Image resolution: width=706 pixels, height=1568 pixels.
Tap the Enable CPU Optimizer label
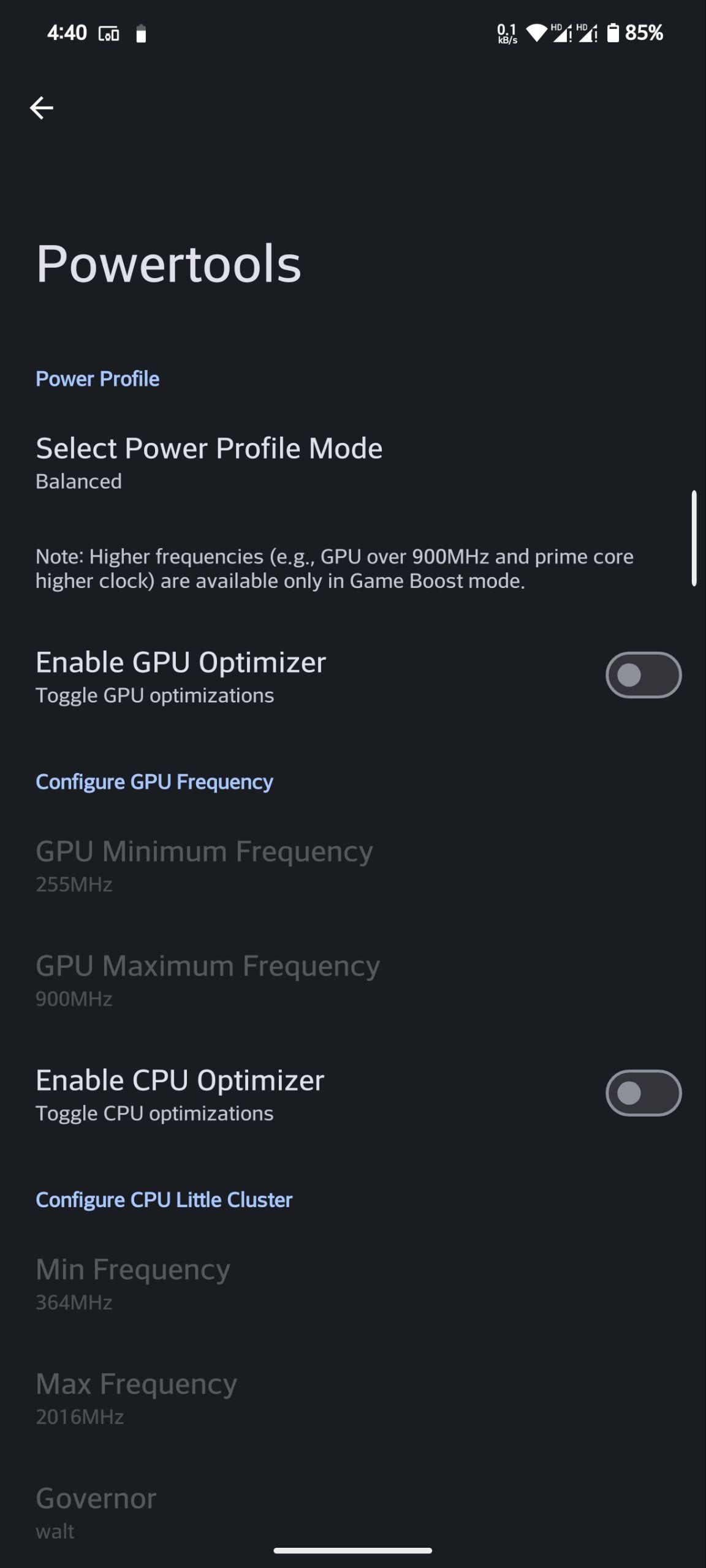(x=180, y=1080)
